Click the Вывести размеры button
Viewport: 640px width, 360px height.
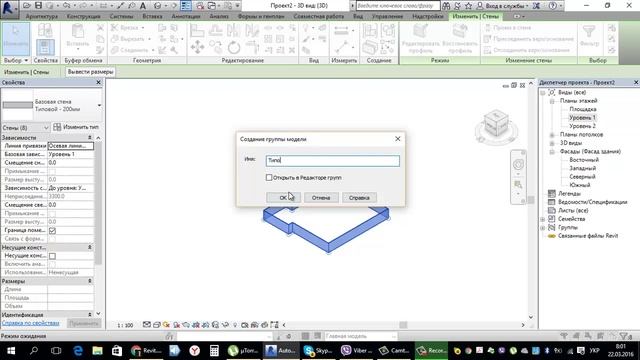coord(90,72)
